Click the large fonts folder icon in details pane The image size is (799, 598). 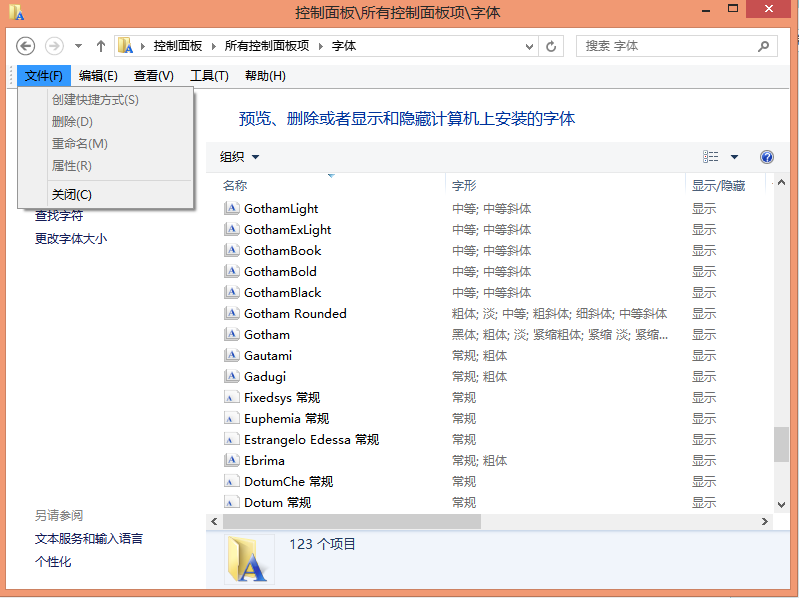click(x=248, y=559)
